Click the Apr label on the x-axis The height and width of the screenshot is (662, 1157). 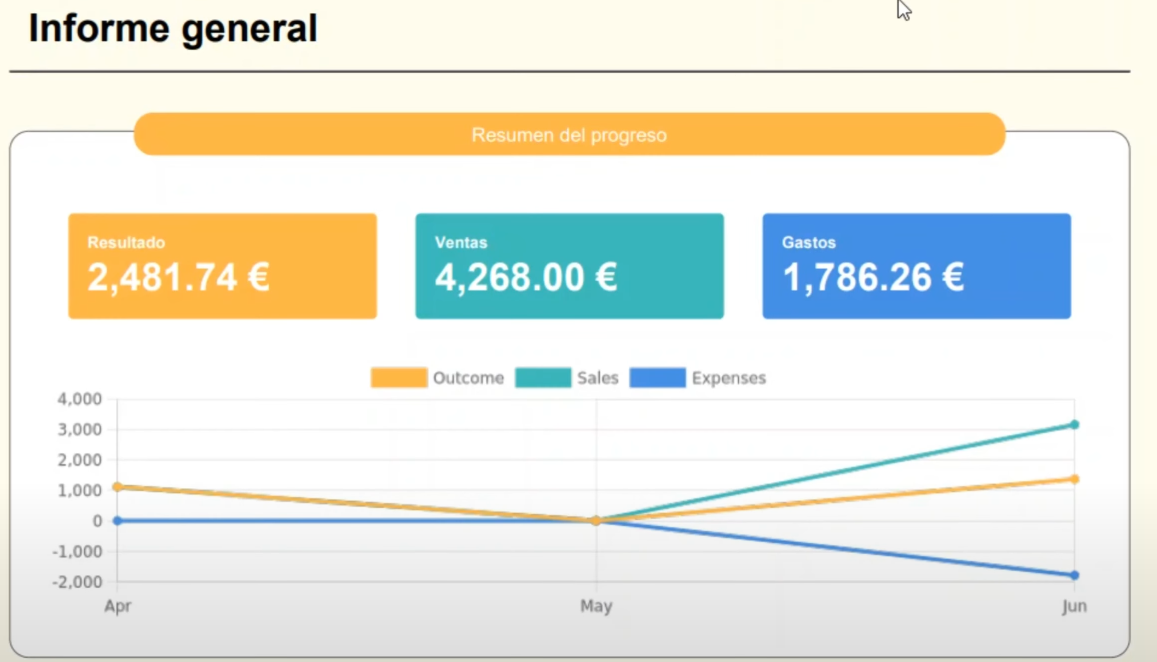(117, 606)
